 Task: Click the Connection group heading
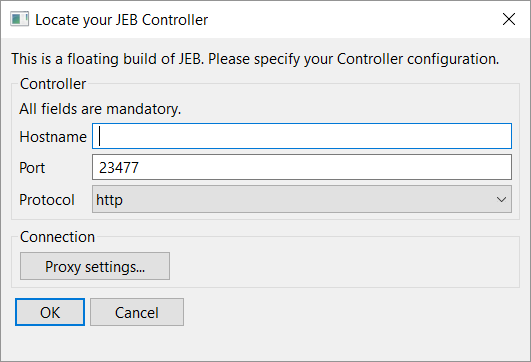(x=57, y=237)
